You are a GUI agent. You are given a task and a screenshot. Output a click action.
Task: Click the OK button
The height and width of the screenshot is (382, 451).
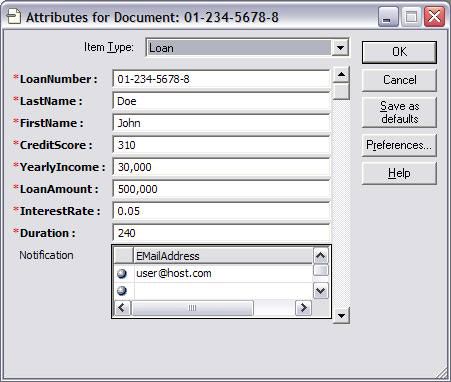[x=399, y=52]
